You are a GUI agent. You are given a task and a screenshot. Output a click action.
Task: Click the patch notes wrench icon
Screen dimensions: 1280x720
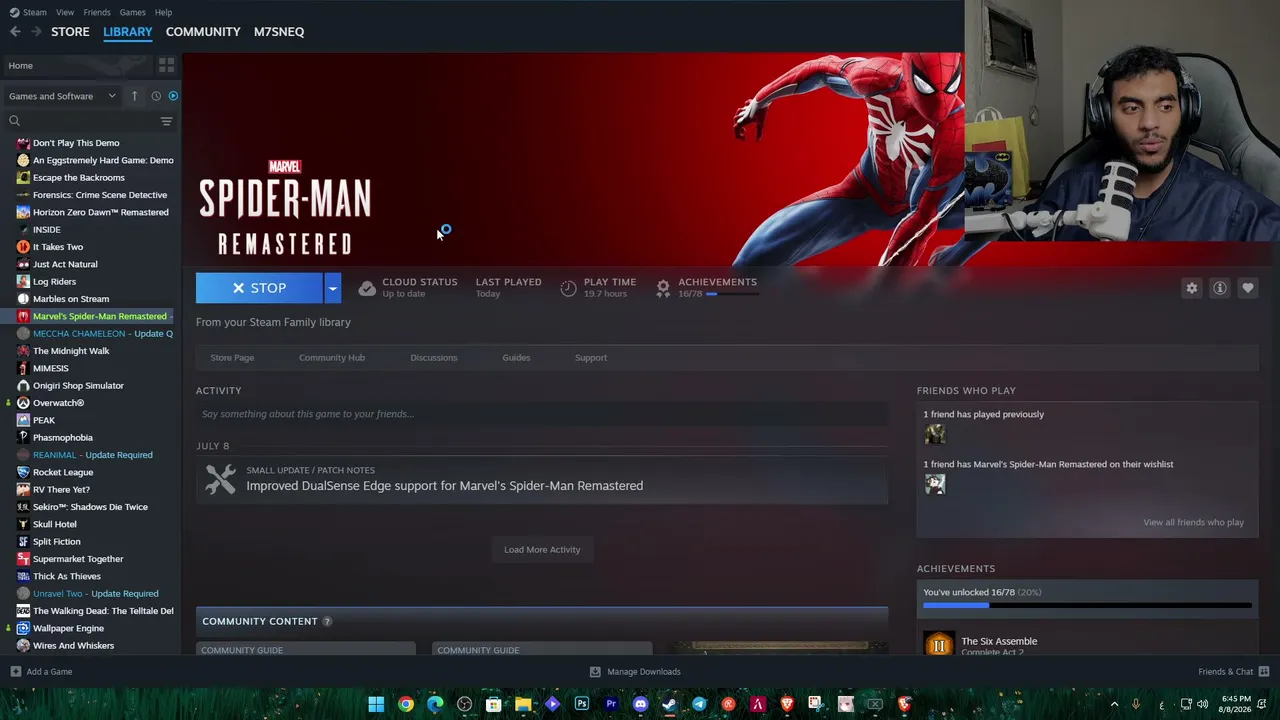[220, 479]
